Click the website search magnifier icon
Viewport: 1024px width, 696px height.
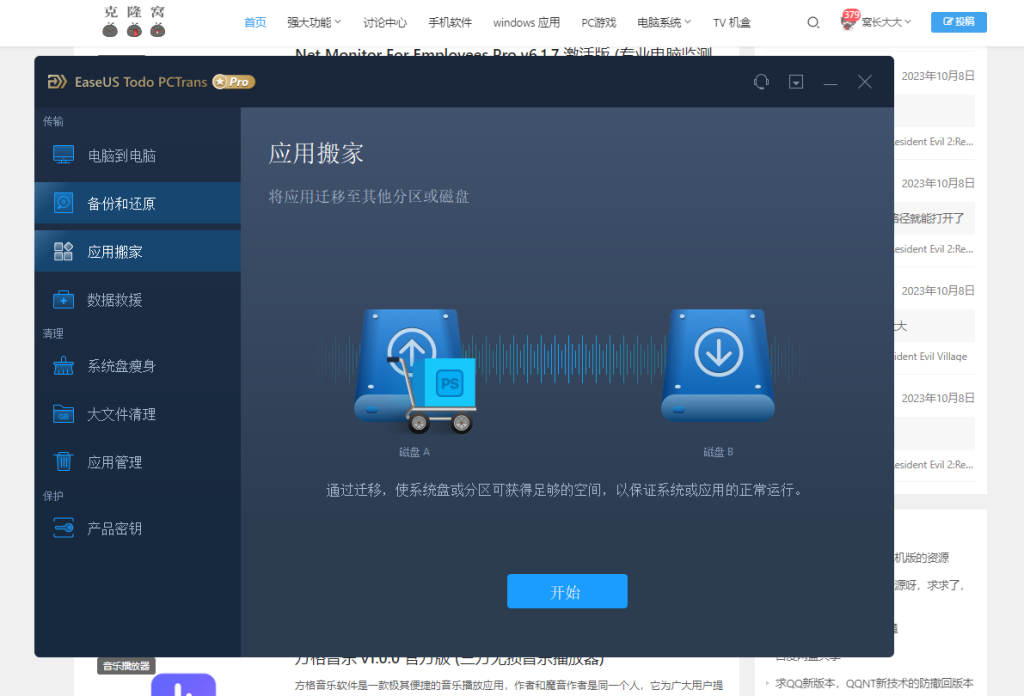coord(813,23)
